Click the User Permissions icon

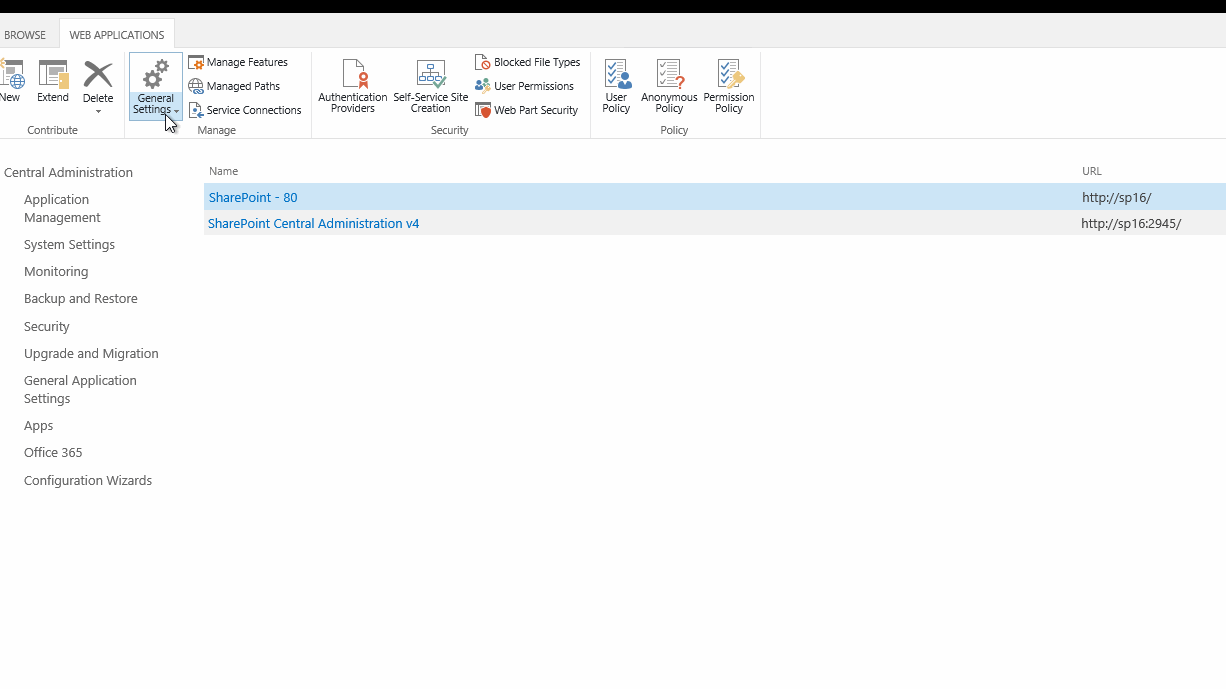484,86
